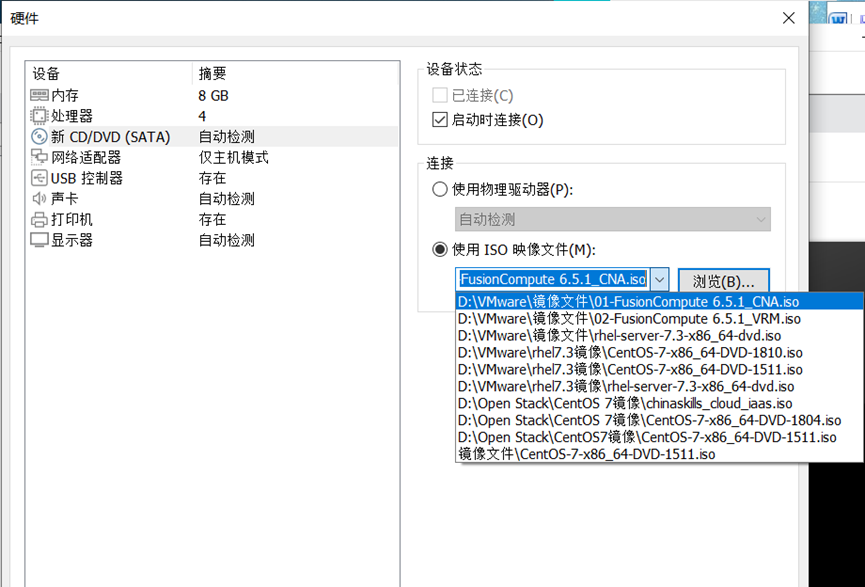Click the USB controller icon
865x587 pixels.
39,178
